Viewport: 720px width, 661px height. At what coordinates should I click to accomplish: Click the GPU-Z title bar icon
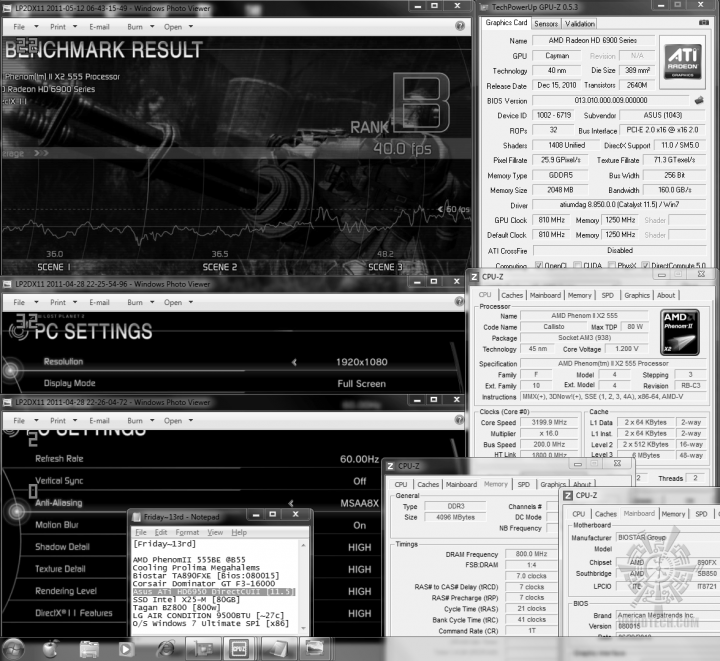[x=484, y=7]
